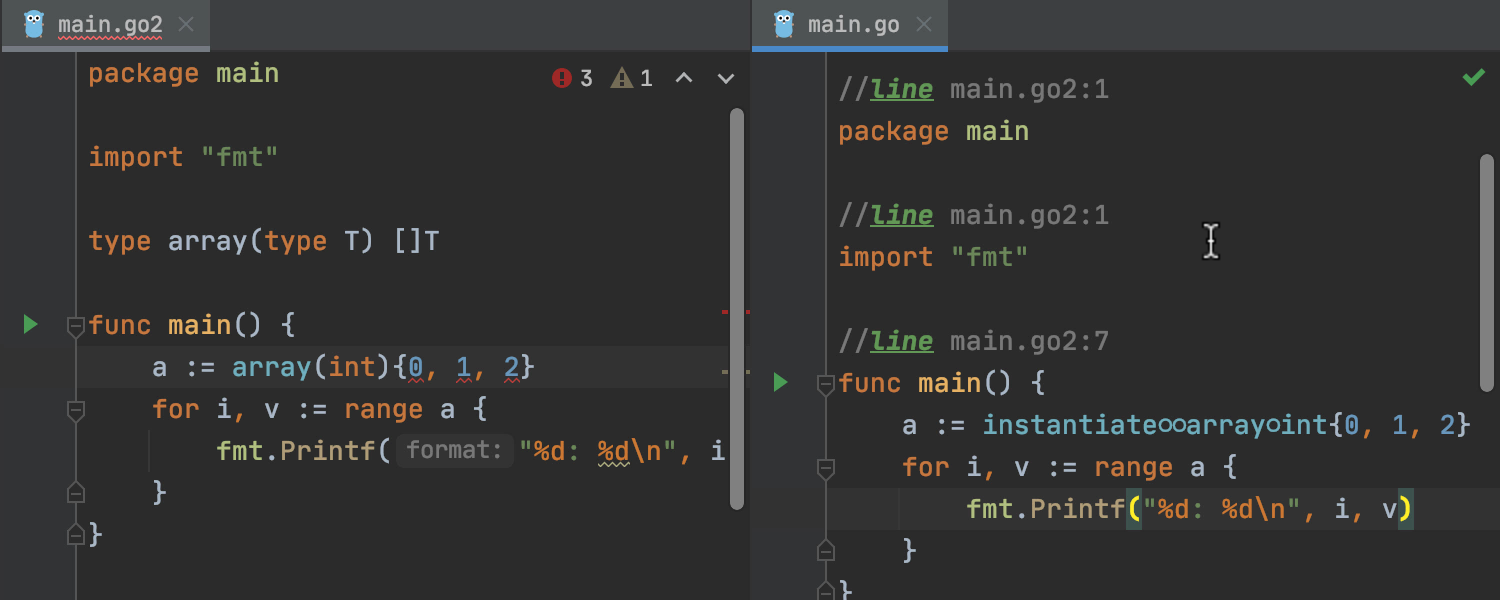
Task: Jump to next highlighted error arrow
Action: point(726,78)
